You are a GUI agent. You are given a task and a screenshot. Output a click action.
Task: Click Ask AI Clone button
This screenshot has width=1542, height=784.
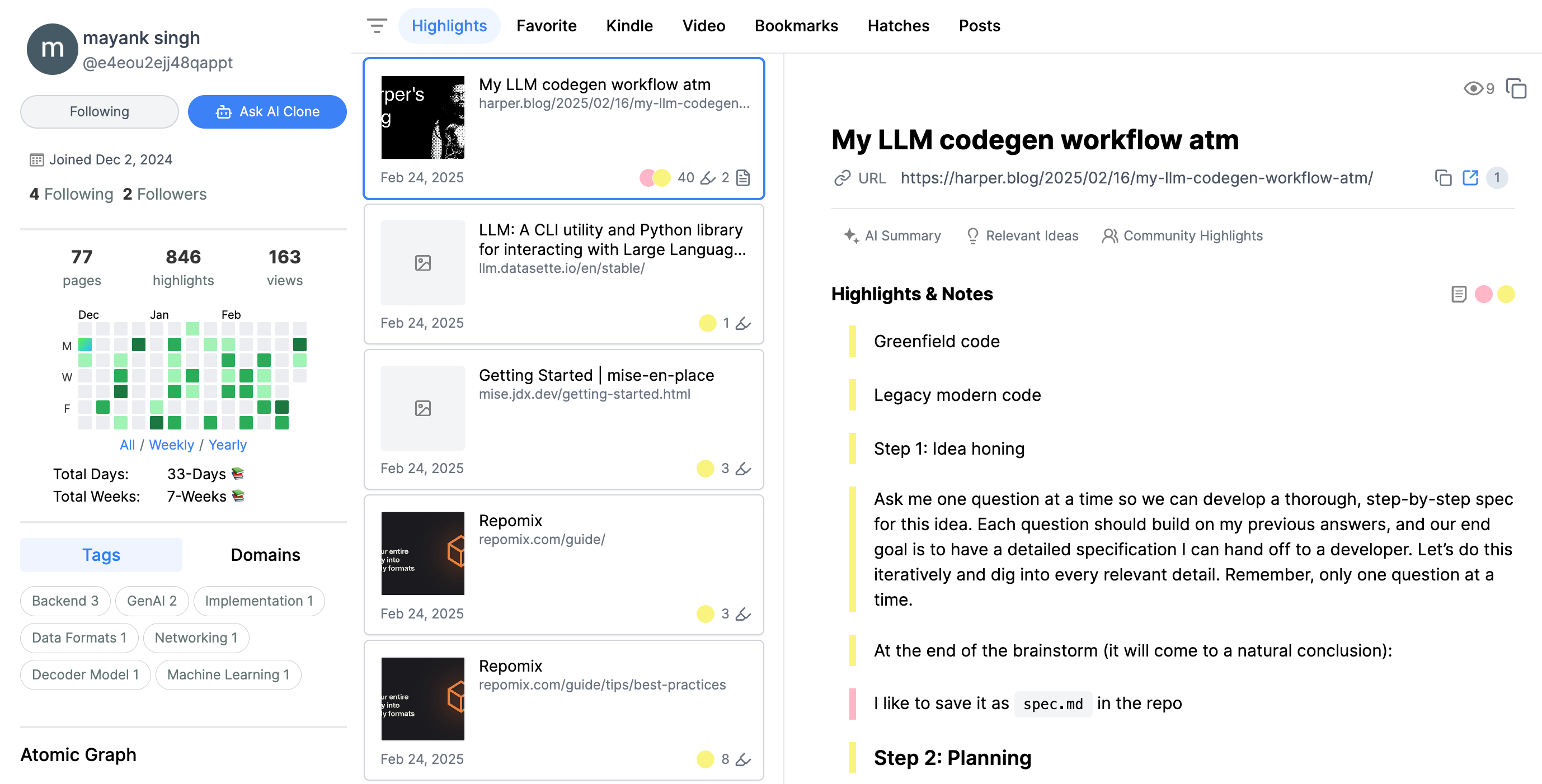pos(267,112)
